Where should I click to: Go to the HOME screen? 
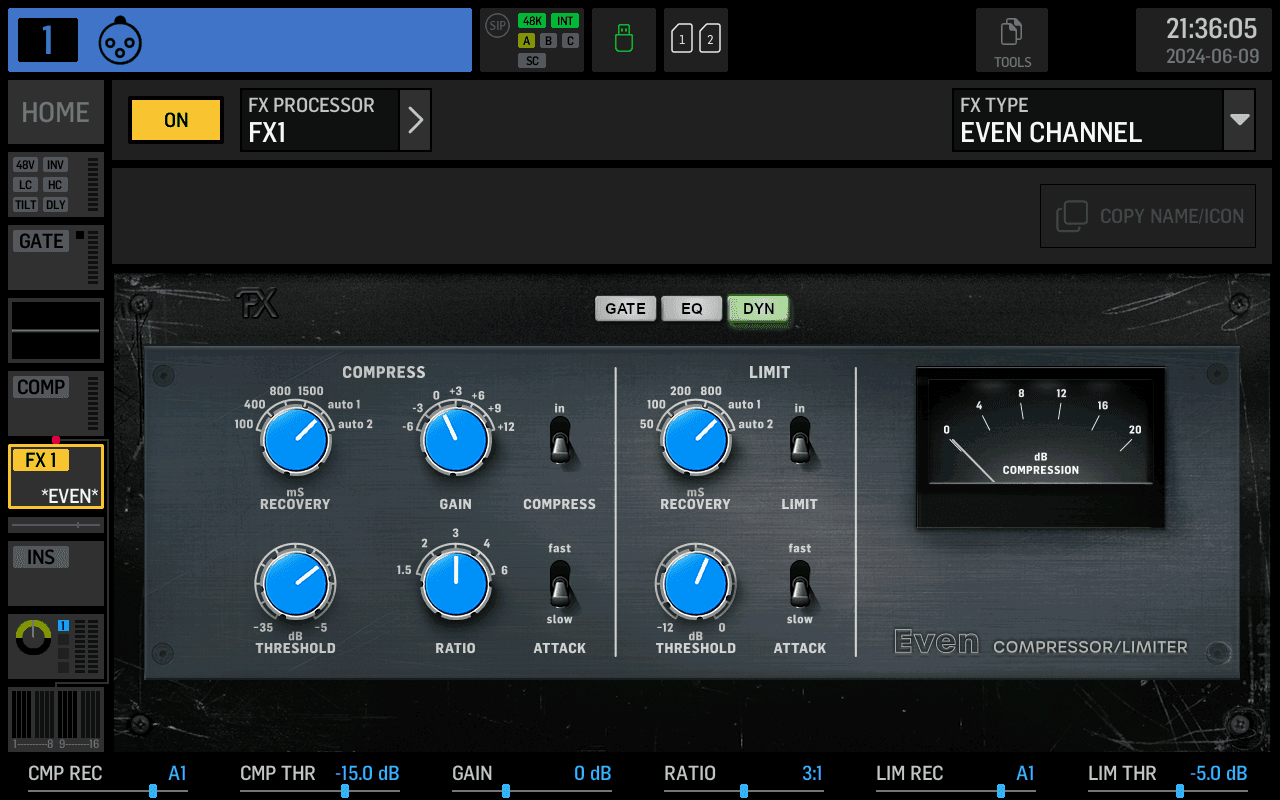tap(56, 112)
